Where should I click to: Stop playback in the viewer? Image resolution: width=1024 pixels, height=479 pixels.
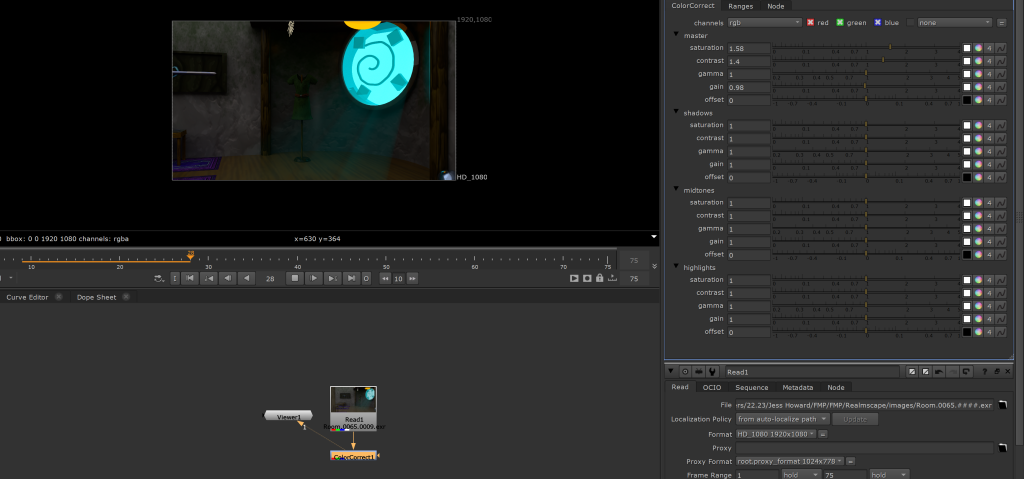click(295, 278)
